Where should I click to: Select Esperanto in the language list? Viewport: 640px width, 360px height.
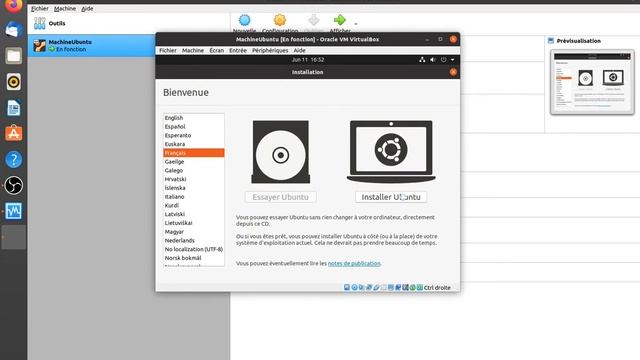tap(193, 135)
